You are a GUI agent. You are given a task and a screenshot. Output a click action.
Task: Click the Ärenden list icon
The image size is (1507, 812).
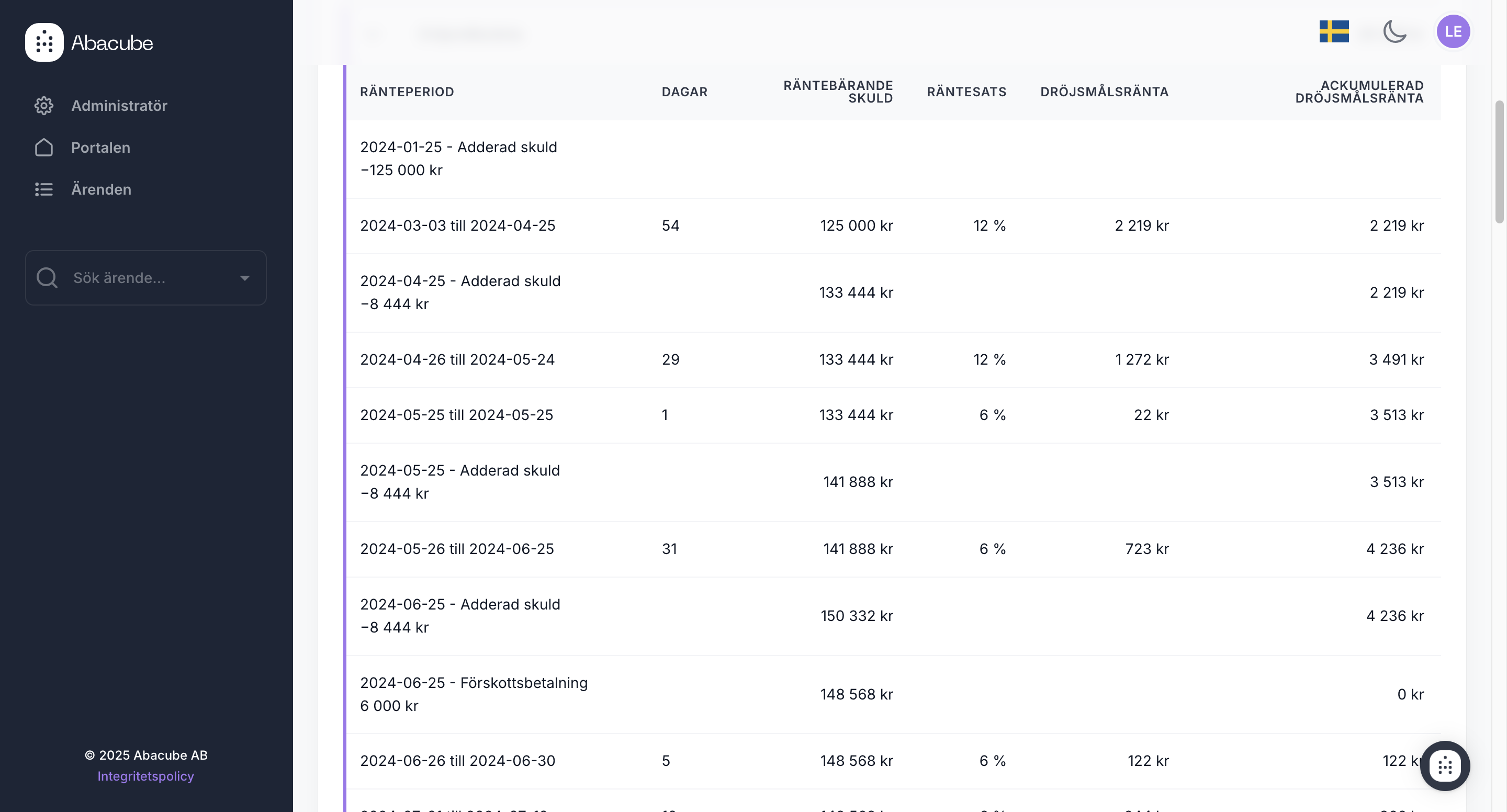(x=44, y=189)
